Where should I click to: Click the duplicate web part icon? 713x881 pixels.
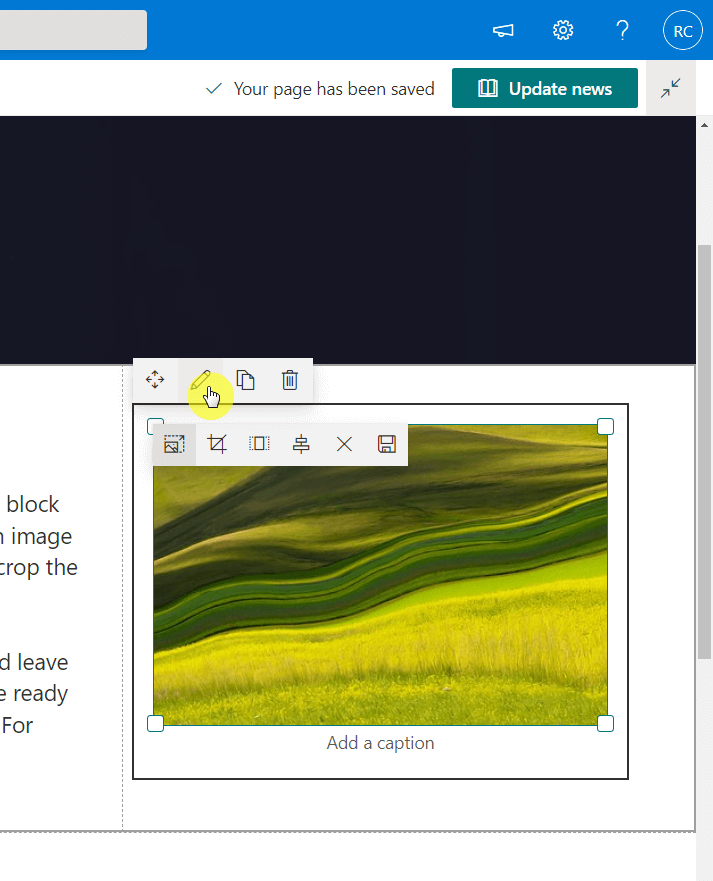tap(246, 380)
